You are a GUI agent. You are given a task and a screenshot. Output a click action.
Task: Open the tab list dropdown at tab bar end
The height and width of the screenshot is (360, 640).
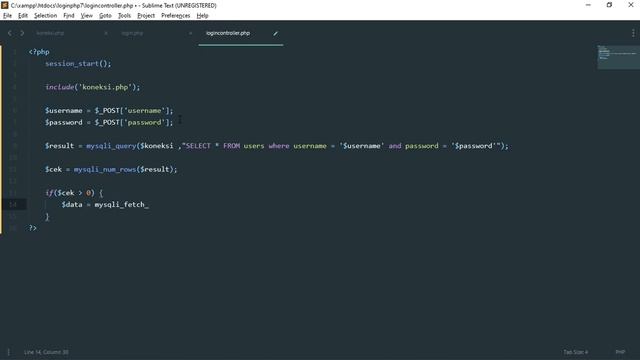click(x=633, y=33)
